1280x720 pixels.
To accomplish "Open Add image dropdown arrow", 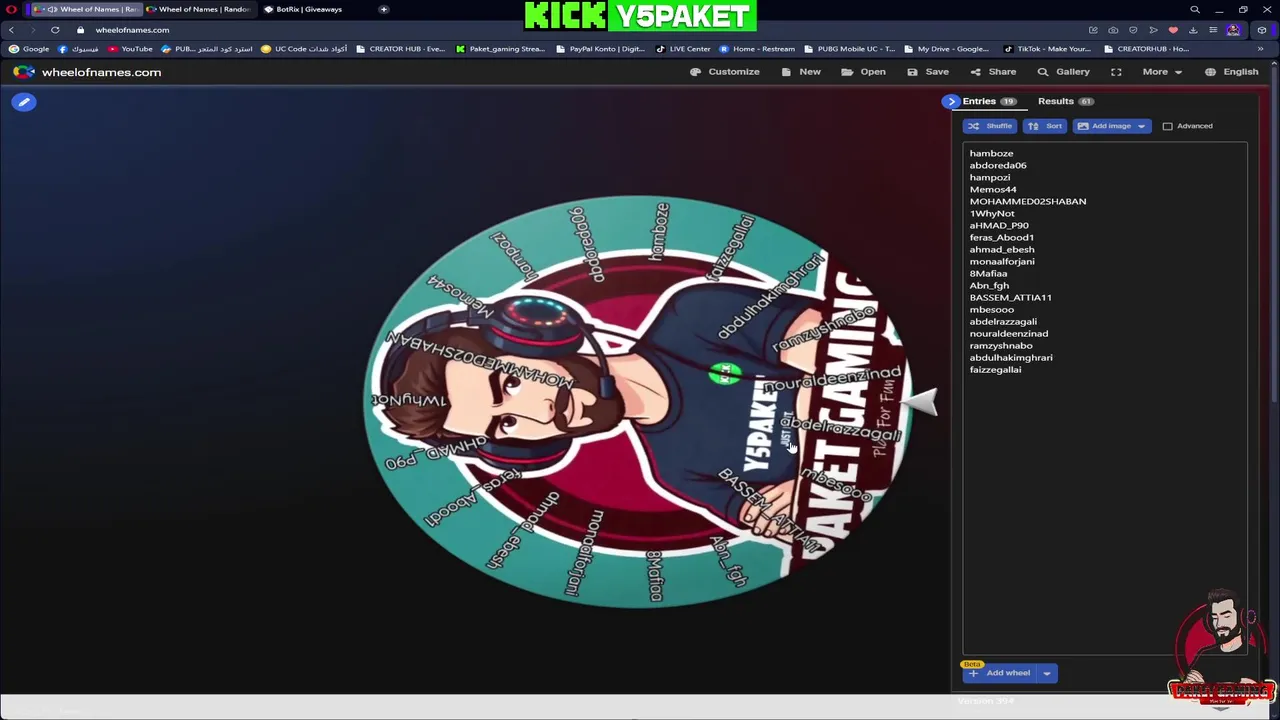I will click(x=1141, y=126).
